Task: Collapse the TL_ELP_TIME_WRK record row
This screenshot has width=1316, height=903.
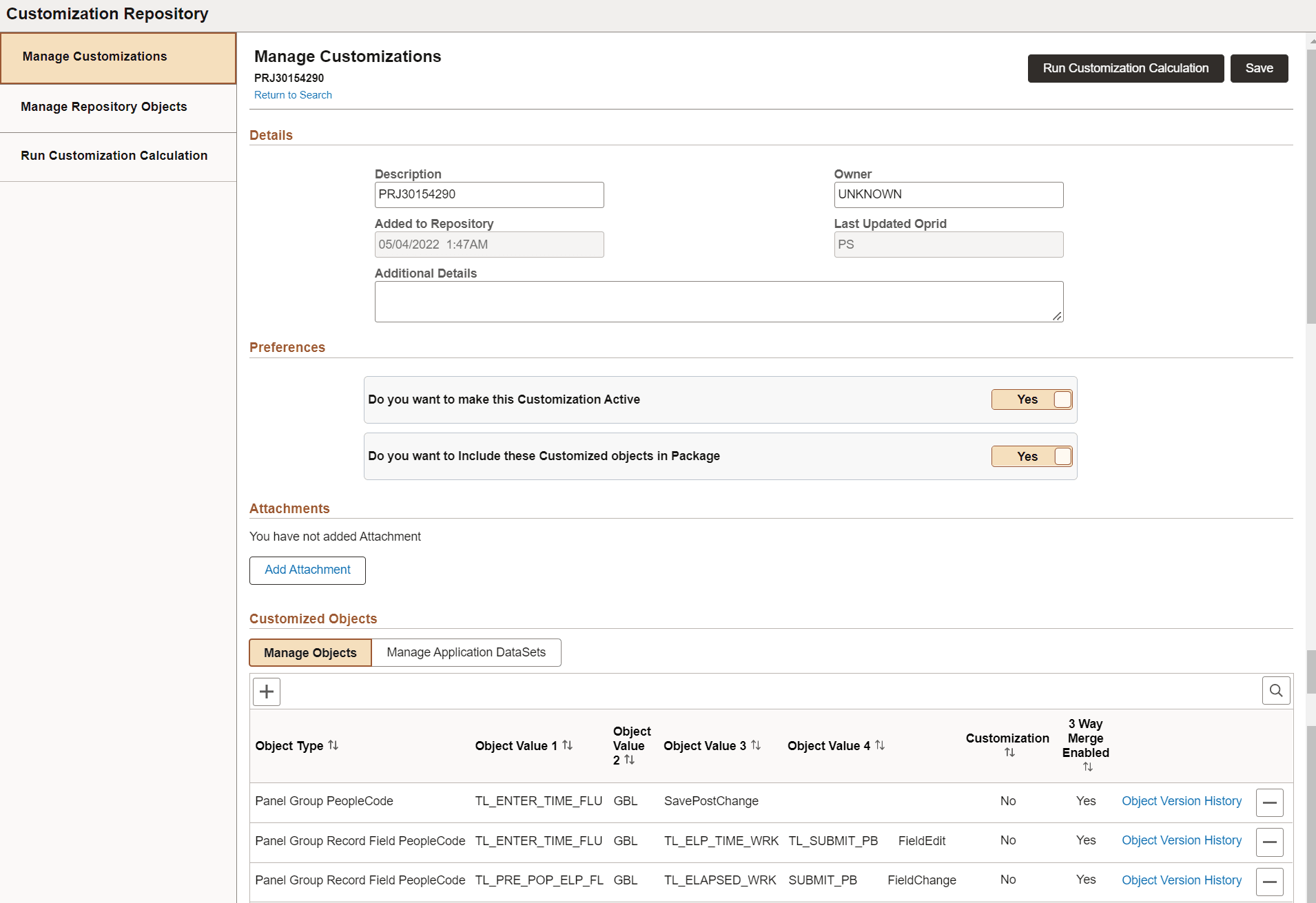Action: tap(1270, 842)
